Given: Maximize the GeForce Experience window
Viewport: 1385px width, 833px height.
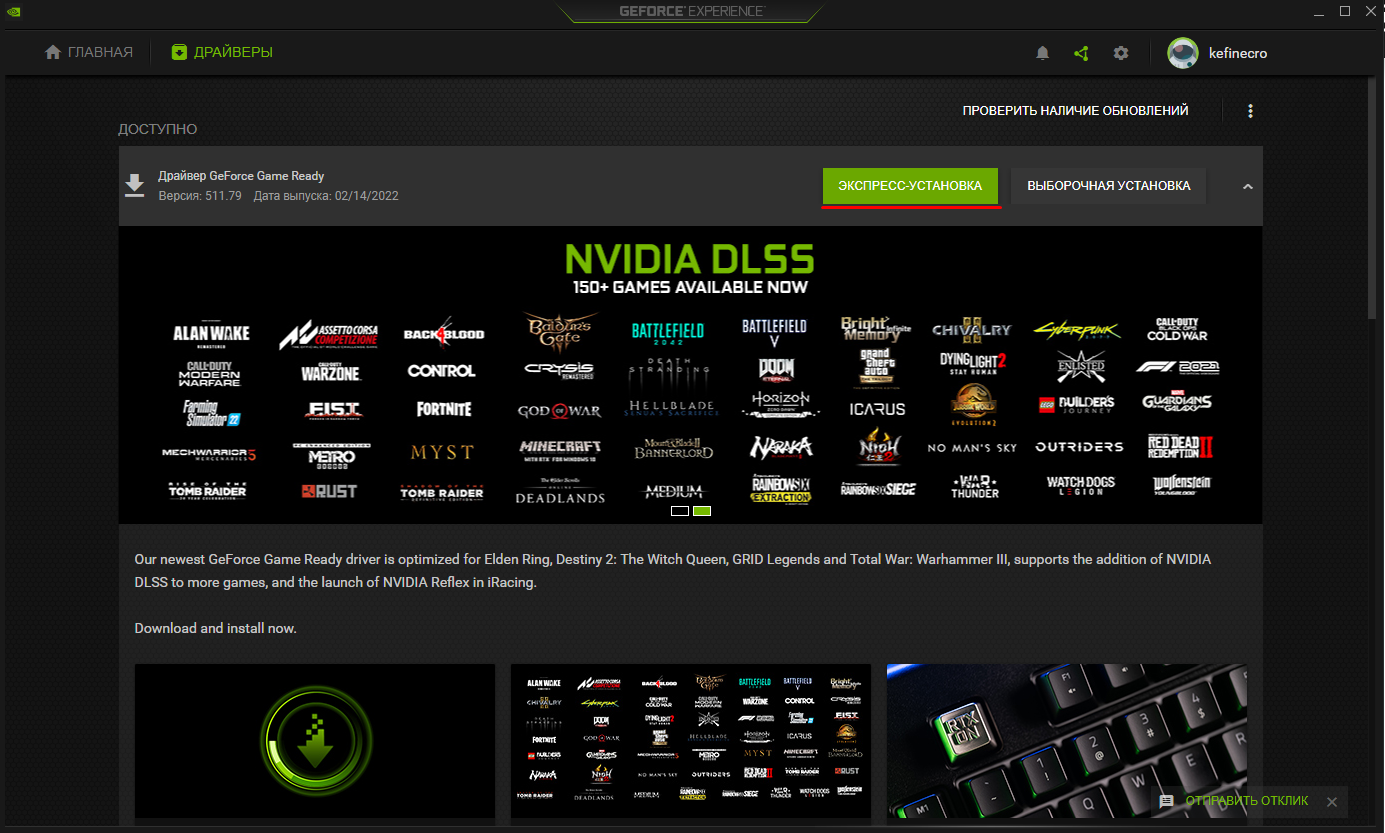Looking at the screenshot, I should [1345, 11].
